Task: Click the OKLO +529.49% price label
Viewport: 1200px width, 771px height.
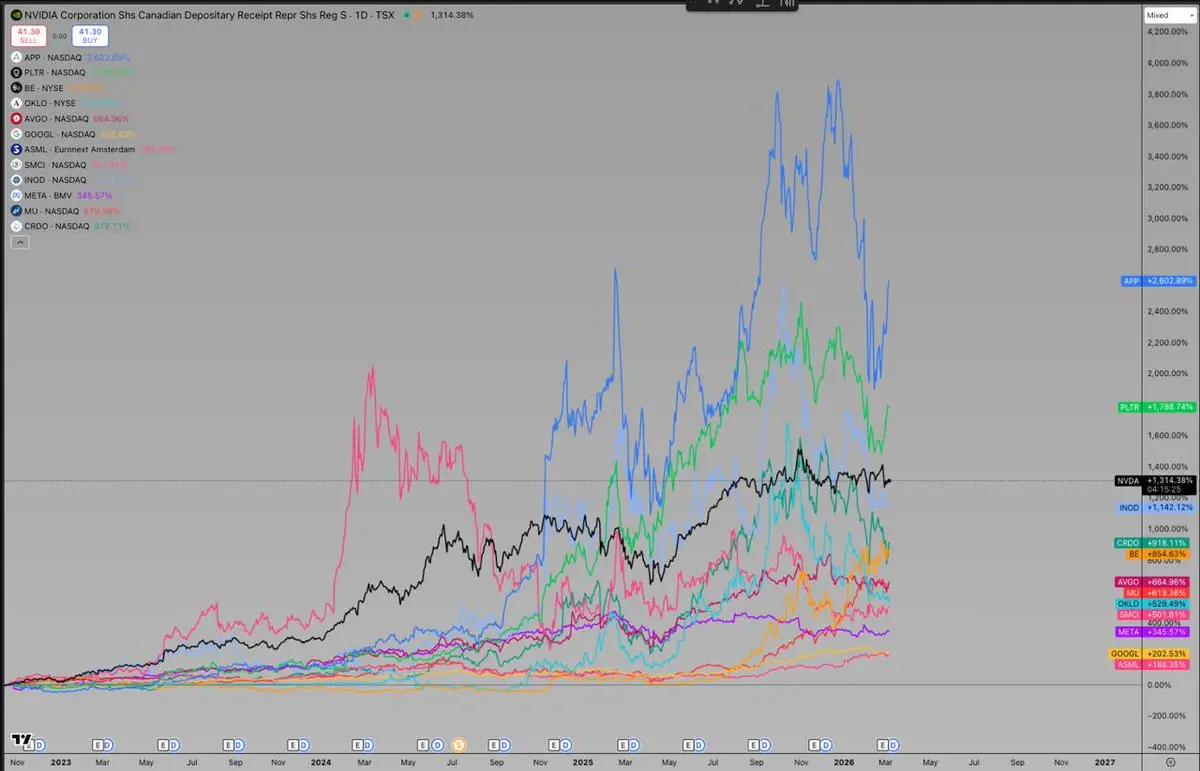Action: pos(1154,604)
